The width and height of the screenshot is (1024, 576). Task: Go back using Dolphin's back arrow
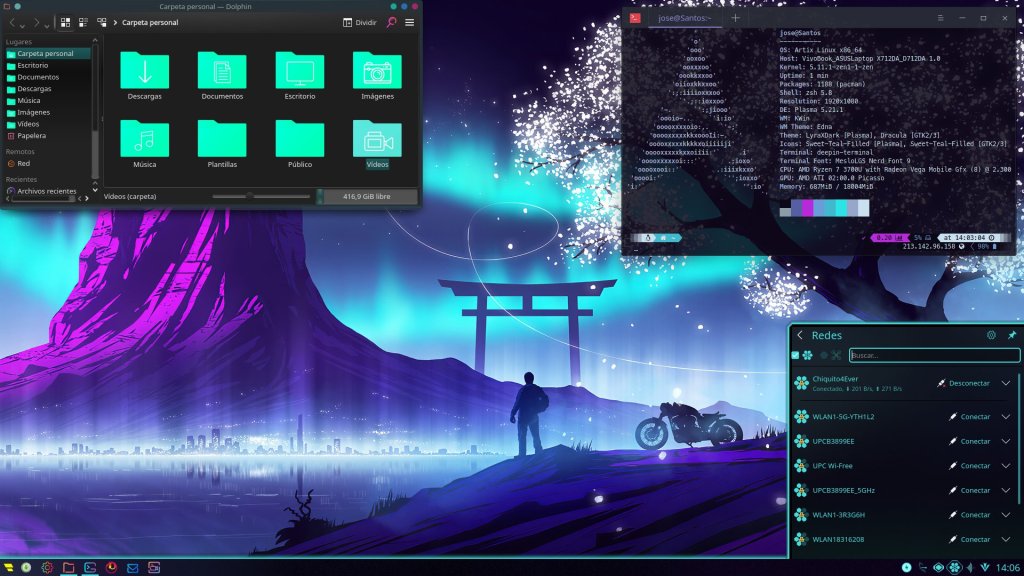(12, 22)
